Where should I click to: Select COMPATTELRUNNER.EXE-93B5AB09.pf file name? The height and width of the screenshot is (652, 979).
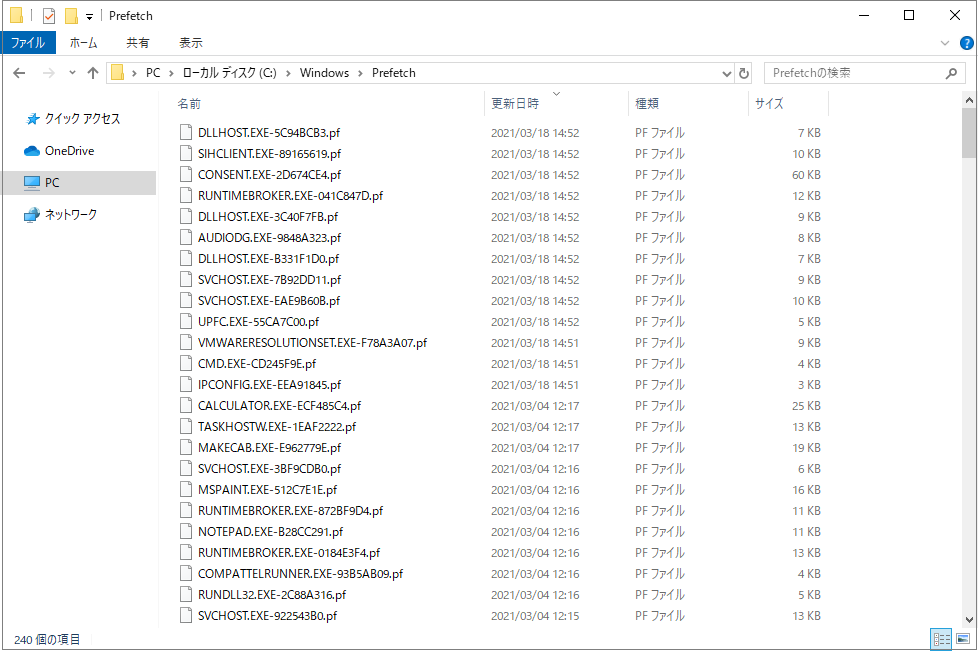point(300,574)
